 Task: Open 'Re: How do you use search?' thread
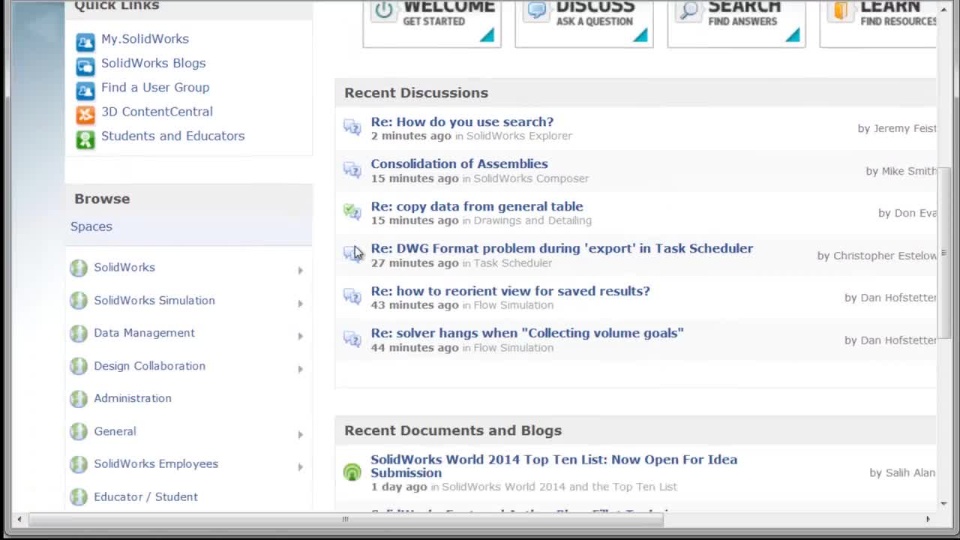tap(462, 122)
